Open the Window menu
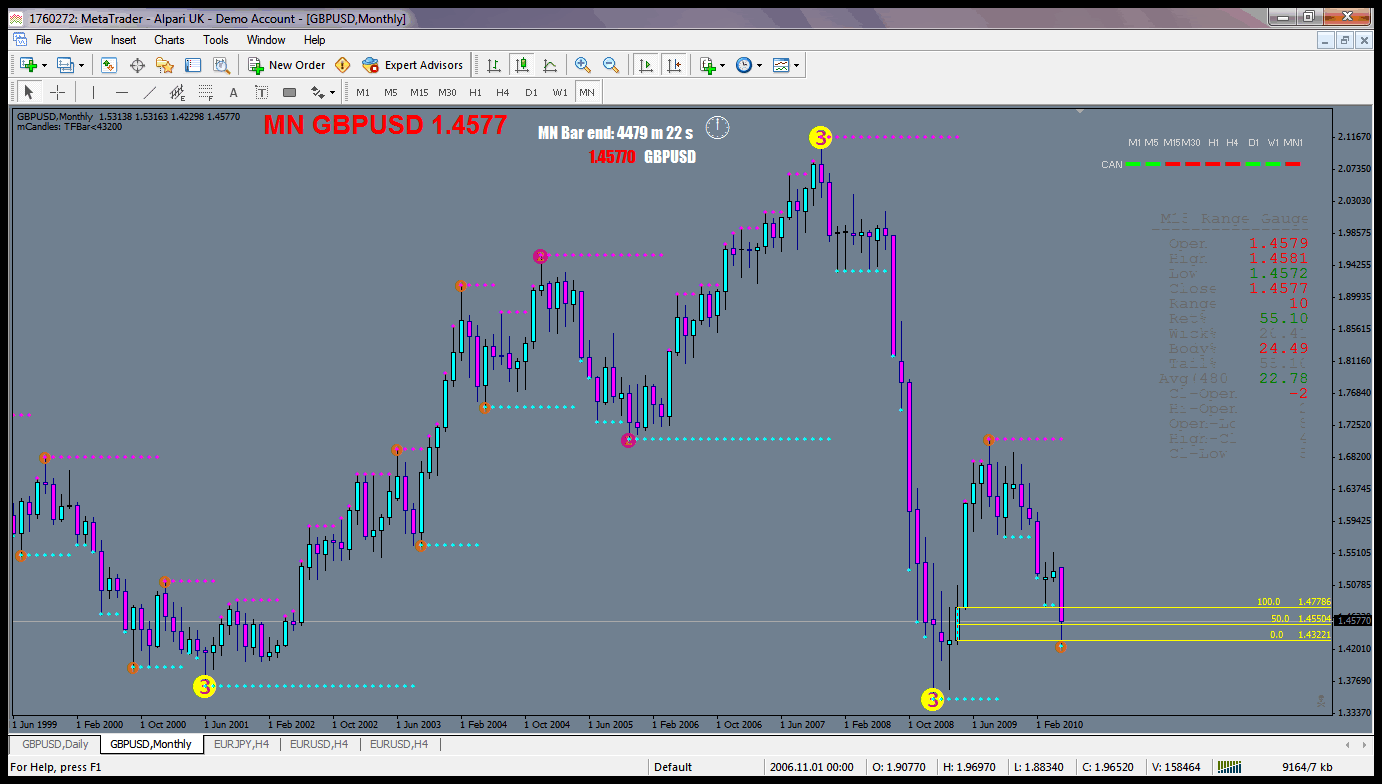 point(266,40)
